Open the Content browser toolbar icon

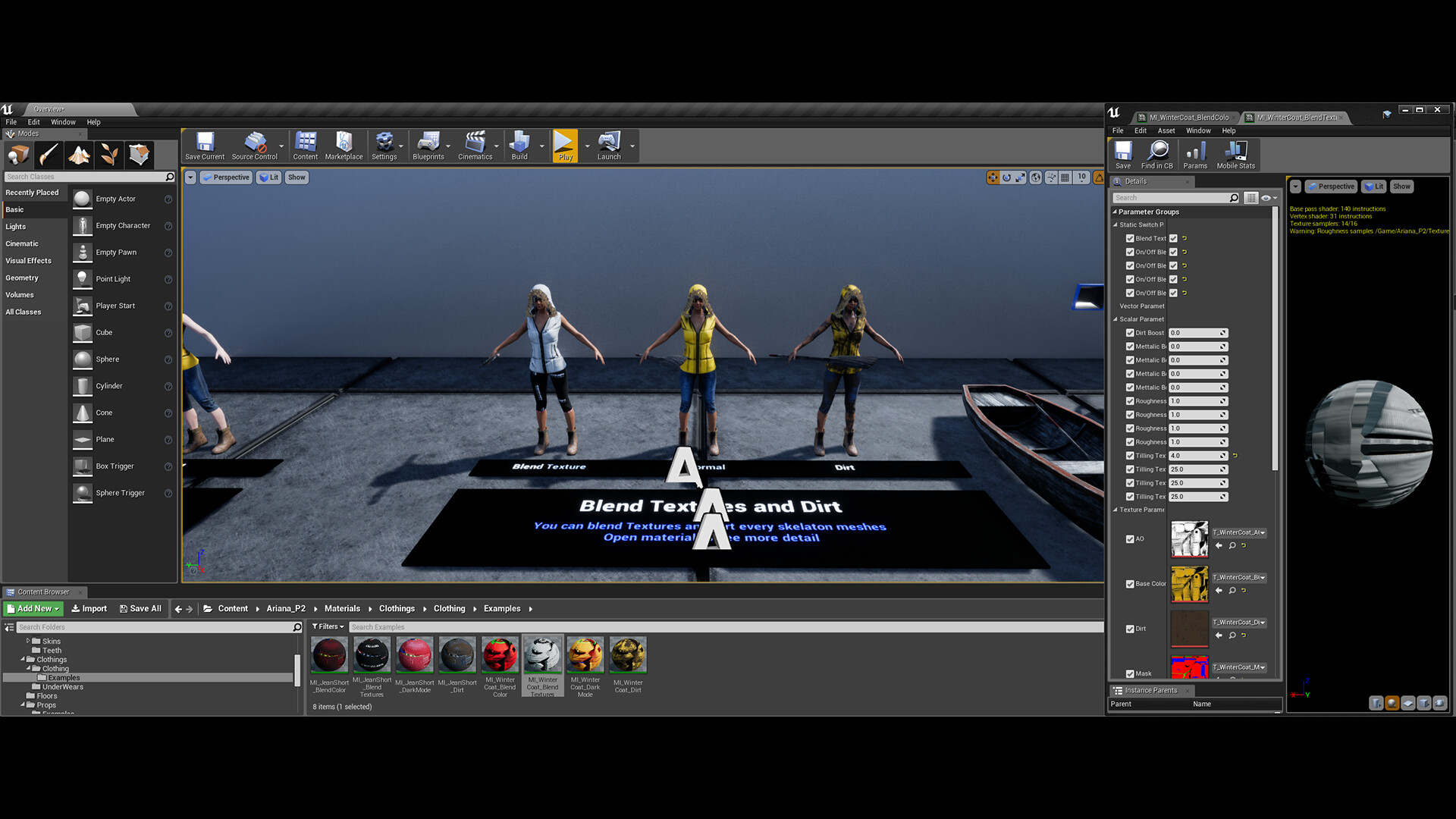pyautogui.click(x=306, y=146)
